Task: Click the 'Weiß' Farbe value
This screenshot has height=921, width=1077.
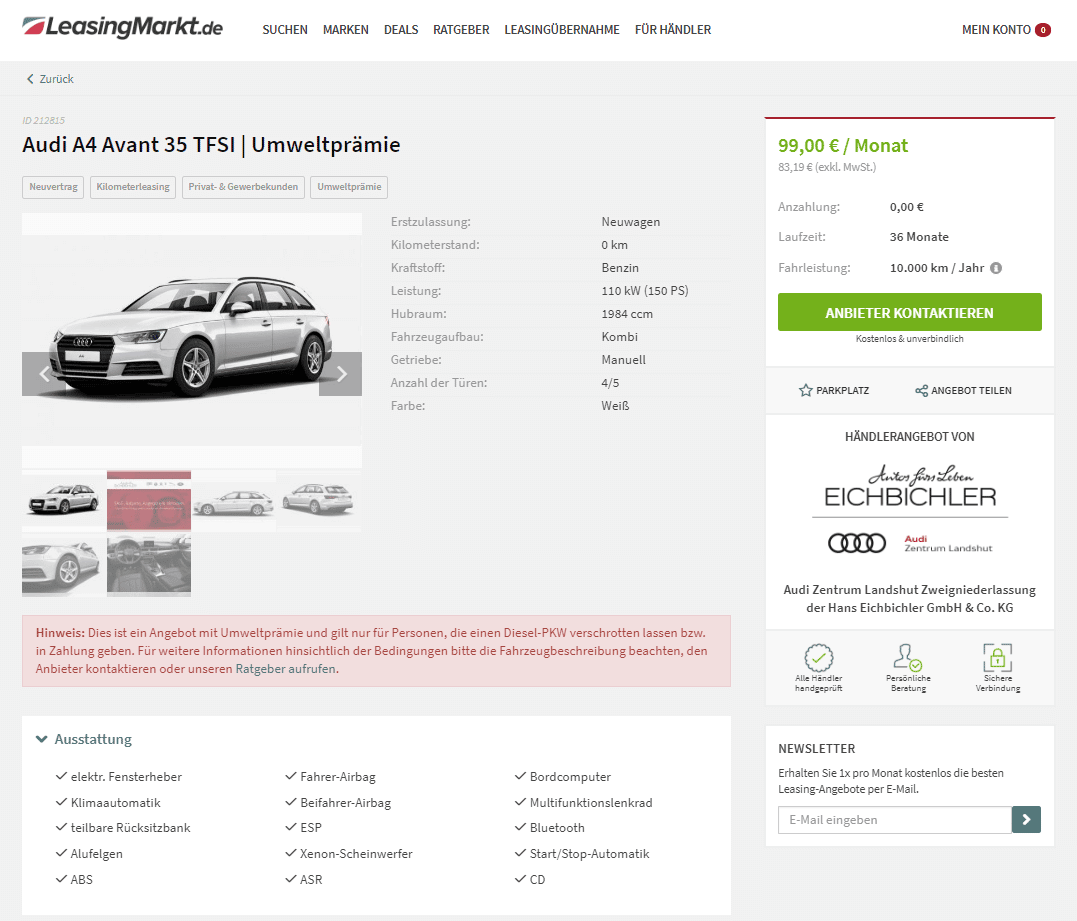Action: coord(615,406)
